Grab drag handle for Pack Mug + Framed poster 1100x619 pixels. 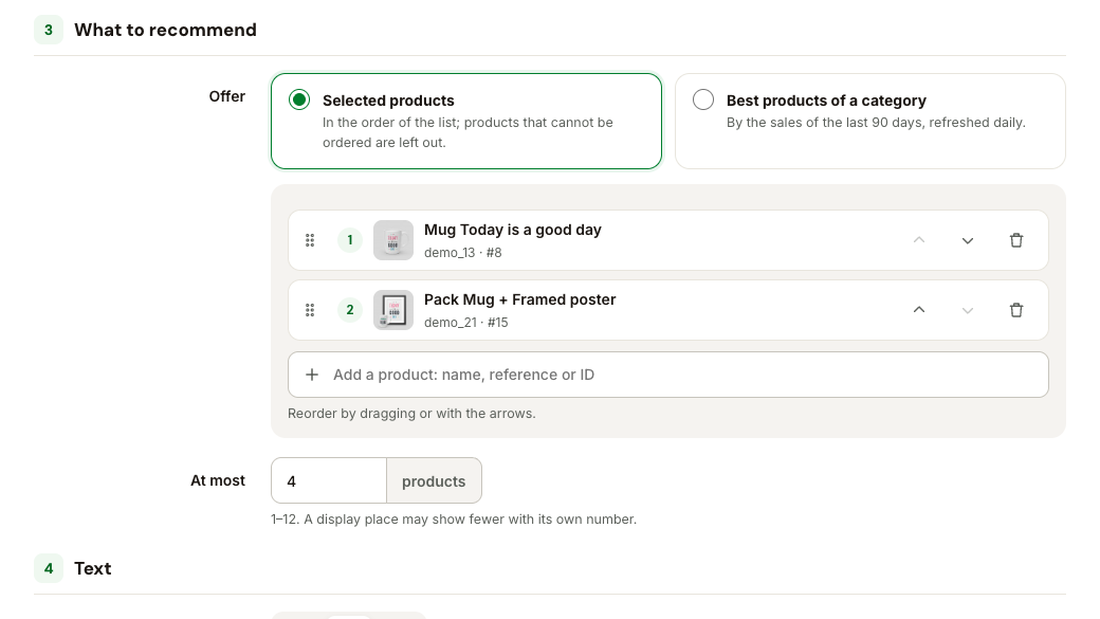click(310, 310)
